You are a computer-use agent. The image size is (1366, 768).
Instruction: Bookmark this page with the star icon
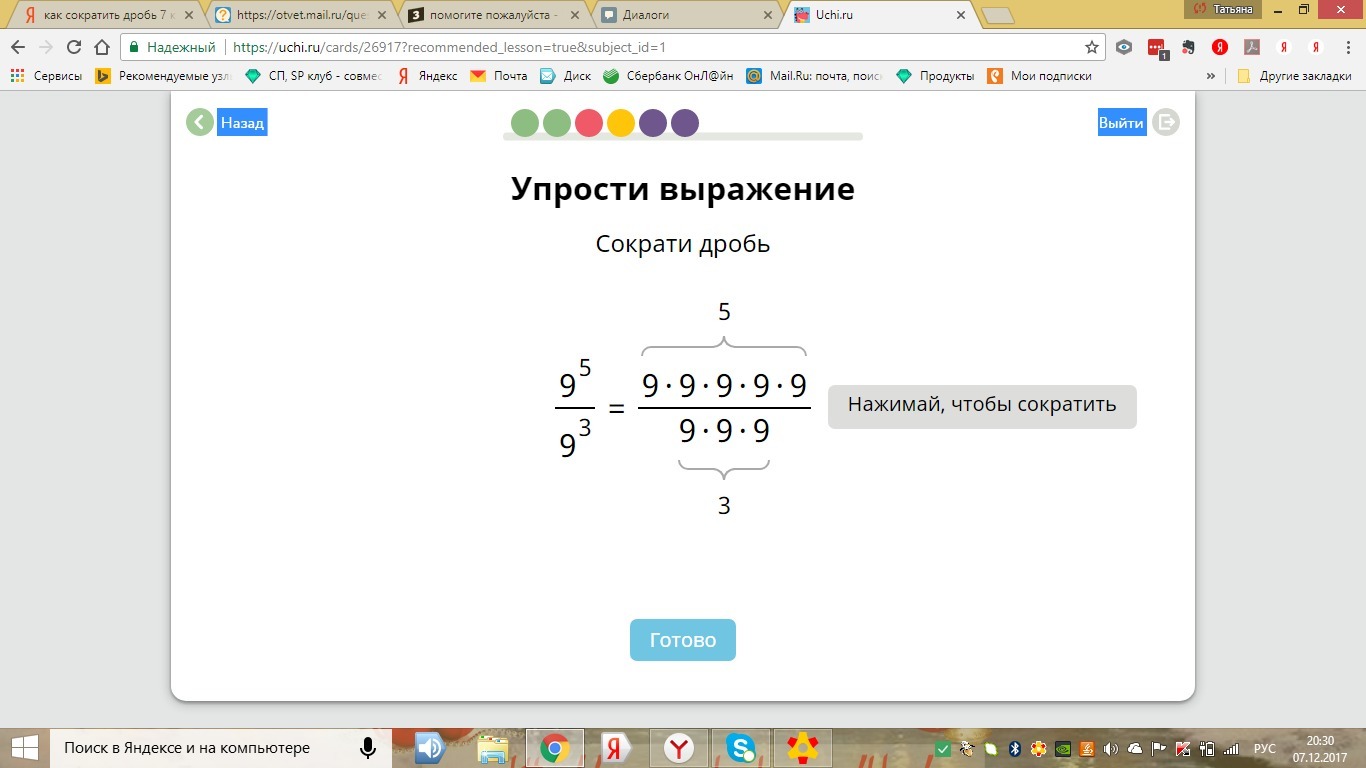coord(1092,47)
